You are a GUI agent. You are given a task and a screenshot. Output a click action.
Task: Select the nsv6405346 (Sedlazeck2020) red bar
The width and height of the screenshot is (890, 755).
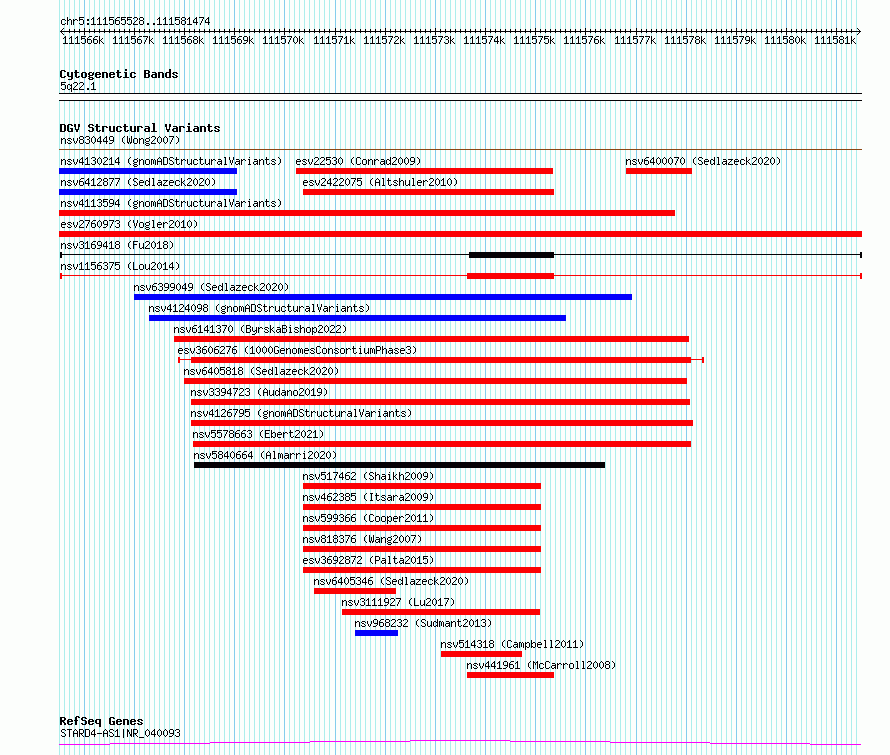[x=355, y=591]
